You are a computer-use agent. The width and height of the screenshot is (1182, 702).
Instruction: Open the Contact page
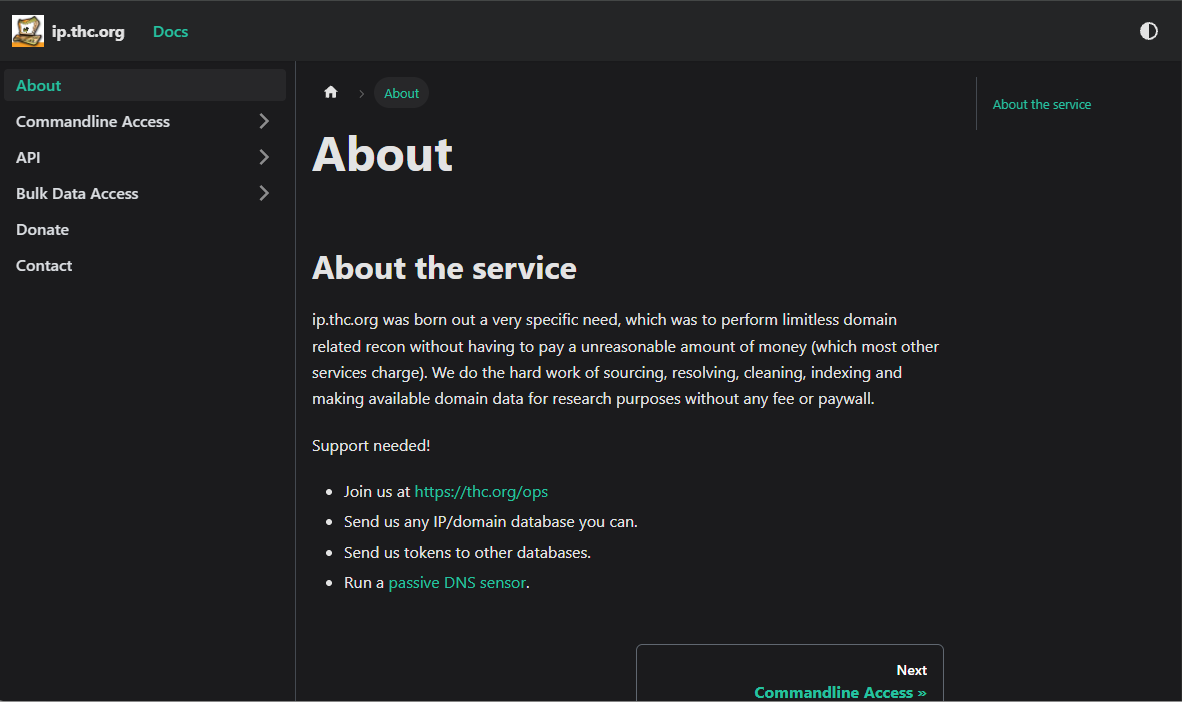pyautogui.click(x=44, y=265)
